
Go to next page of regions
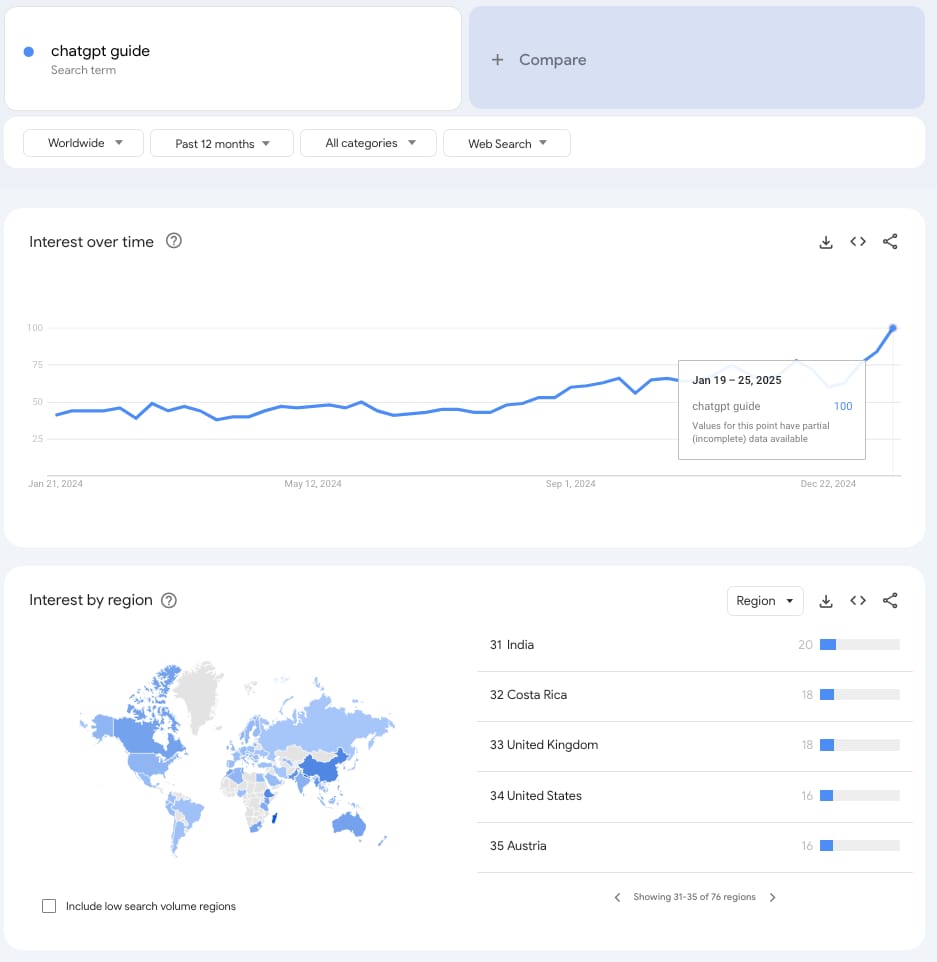pyautogui.click(x=773, y=897)
